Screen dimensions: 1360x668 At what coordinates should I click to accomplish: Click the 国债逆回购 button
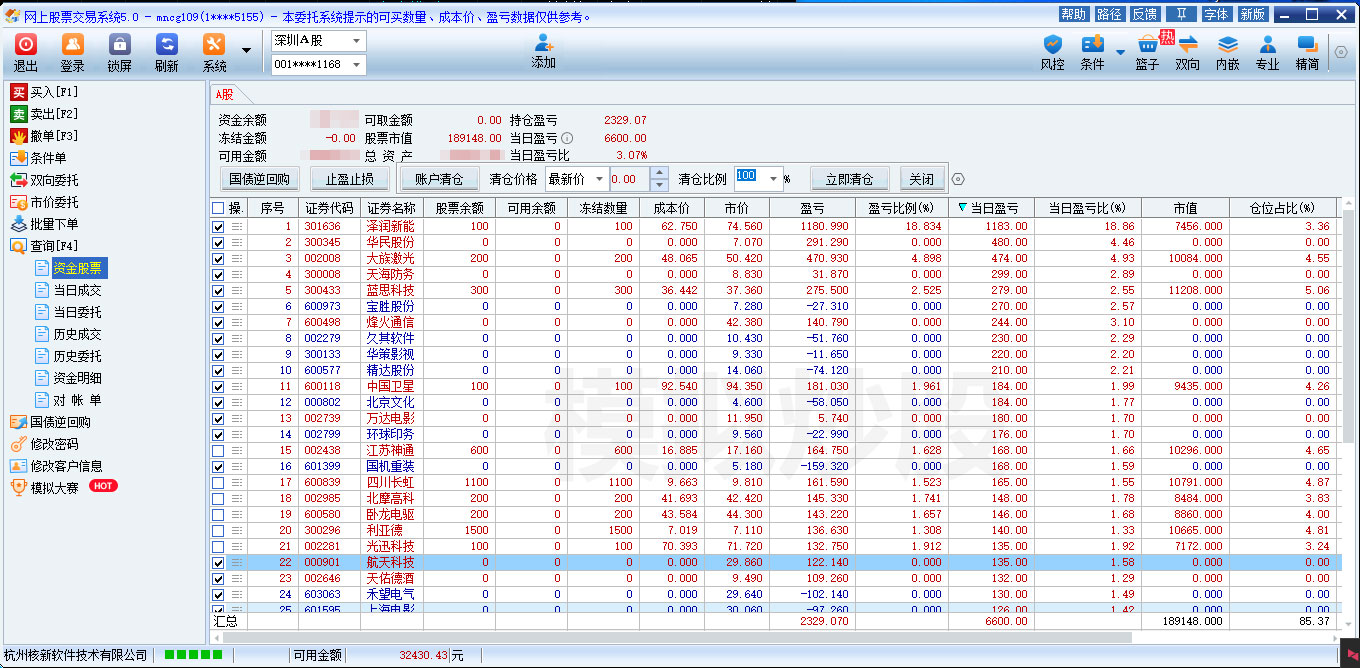(259, 179)
